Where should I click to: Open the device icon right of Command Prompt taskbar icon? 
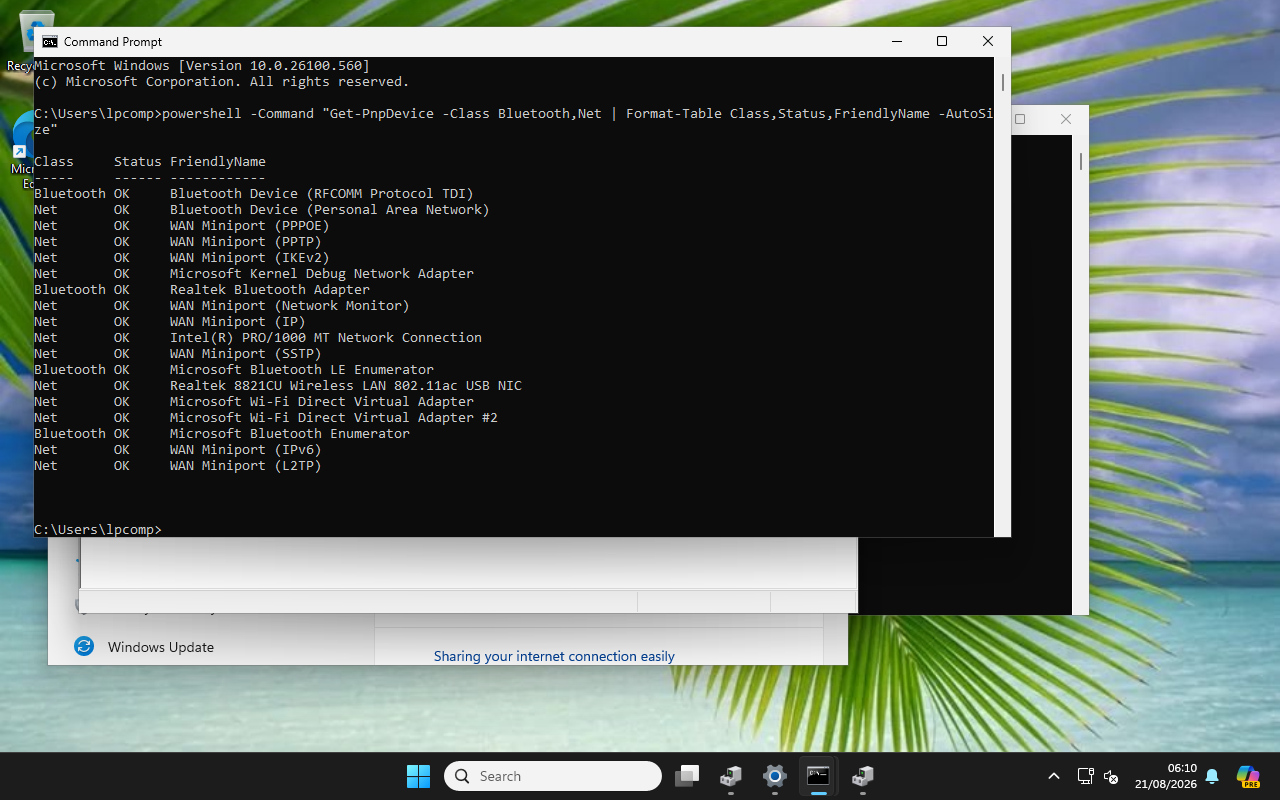862,776
